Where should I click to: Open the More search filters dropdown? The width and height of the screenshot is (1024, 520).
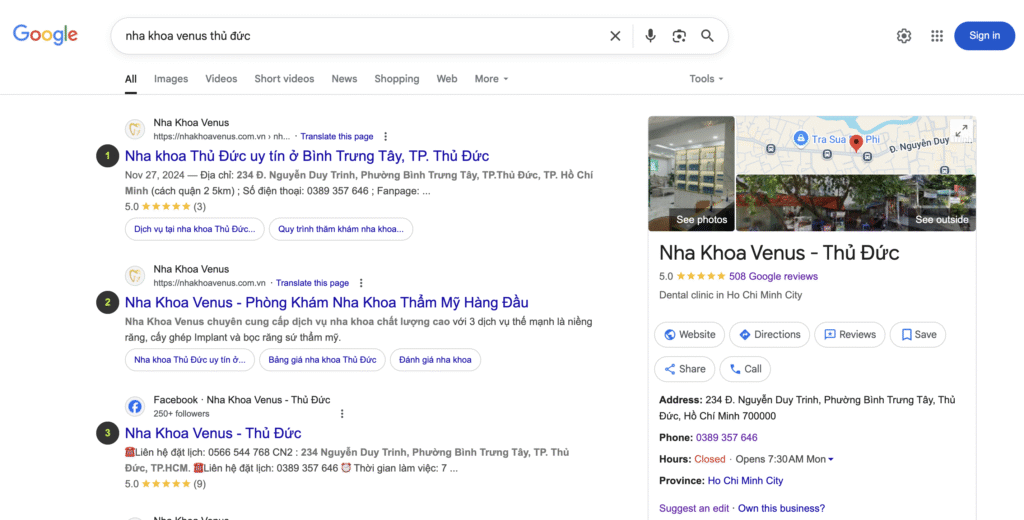(x=491, y=78)
